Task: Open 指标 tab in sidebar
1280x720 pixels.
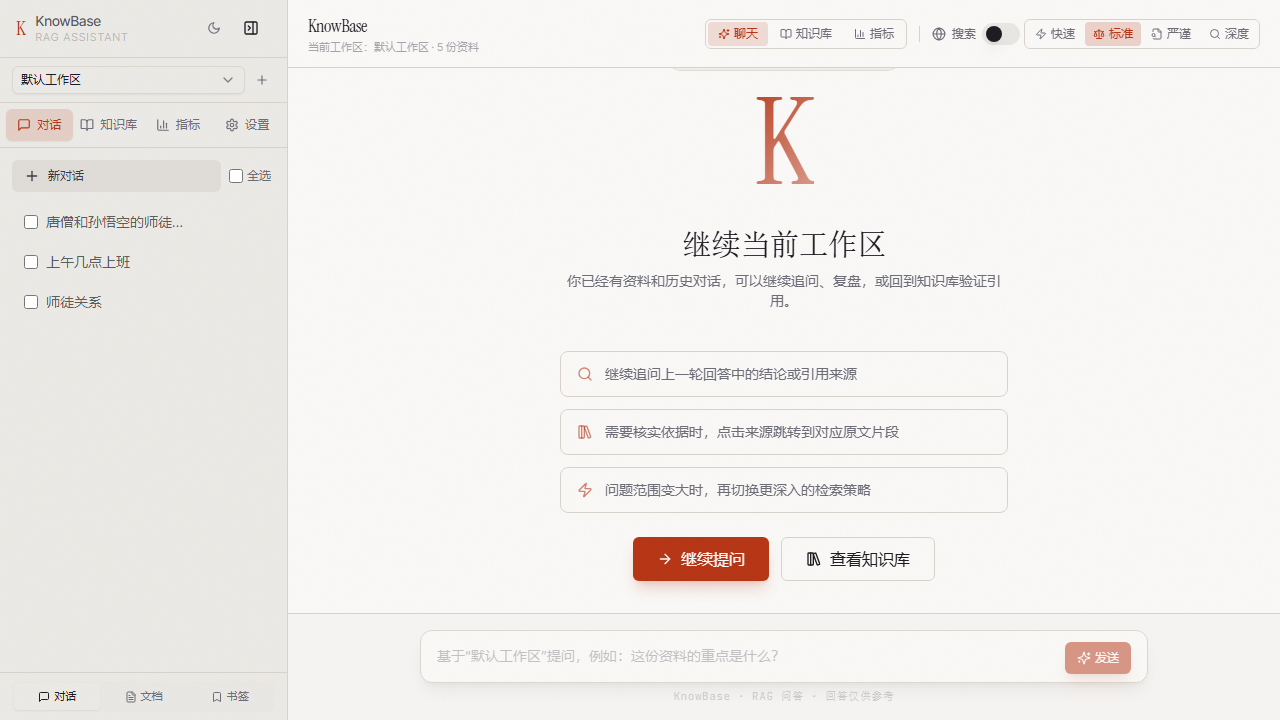Action: (179, 125)
